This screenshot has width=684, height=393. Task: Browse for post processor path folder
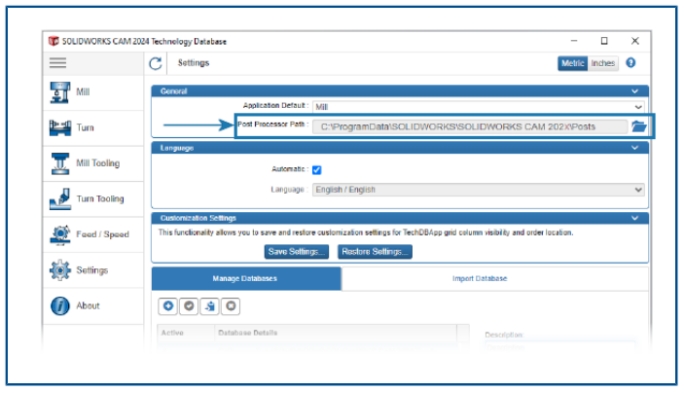pos(639,126)
